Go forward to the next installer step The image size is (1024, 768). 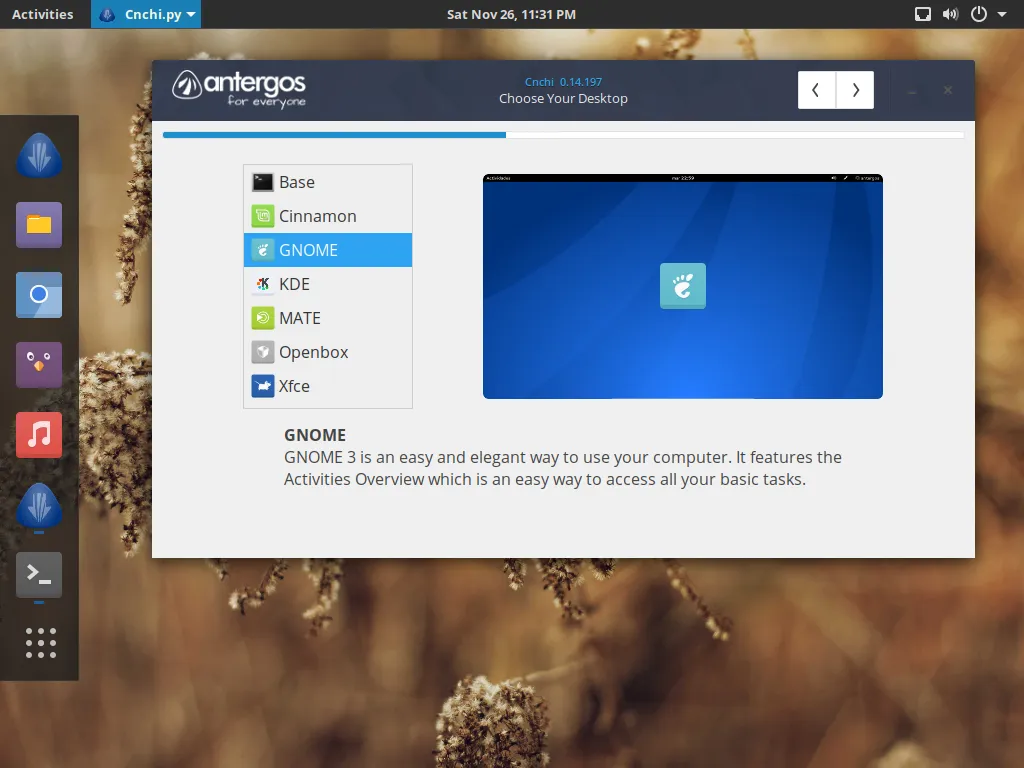[x=855, y=90]
